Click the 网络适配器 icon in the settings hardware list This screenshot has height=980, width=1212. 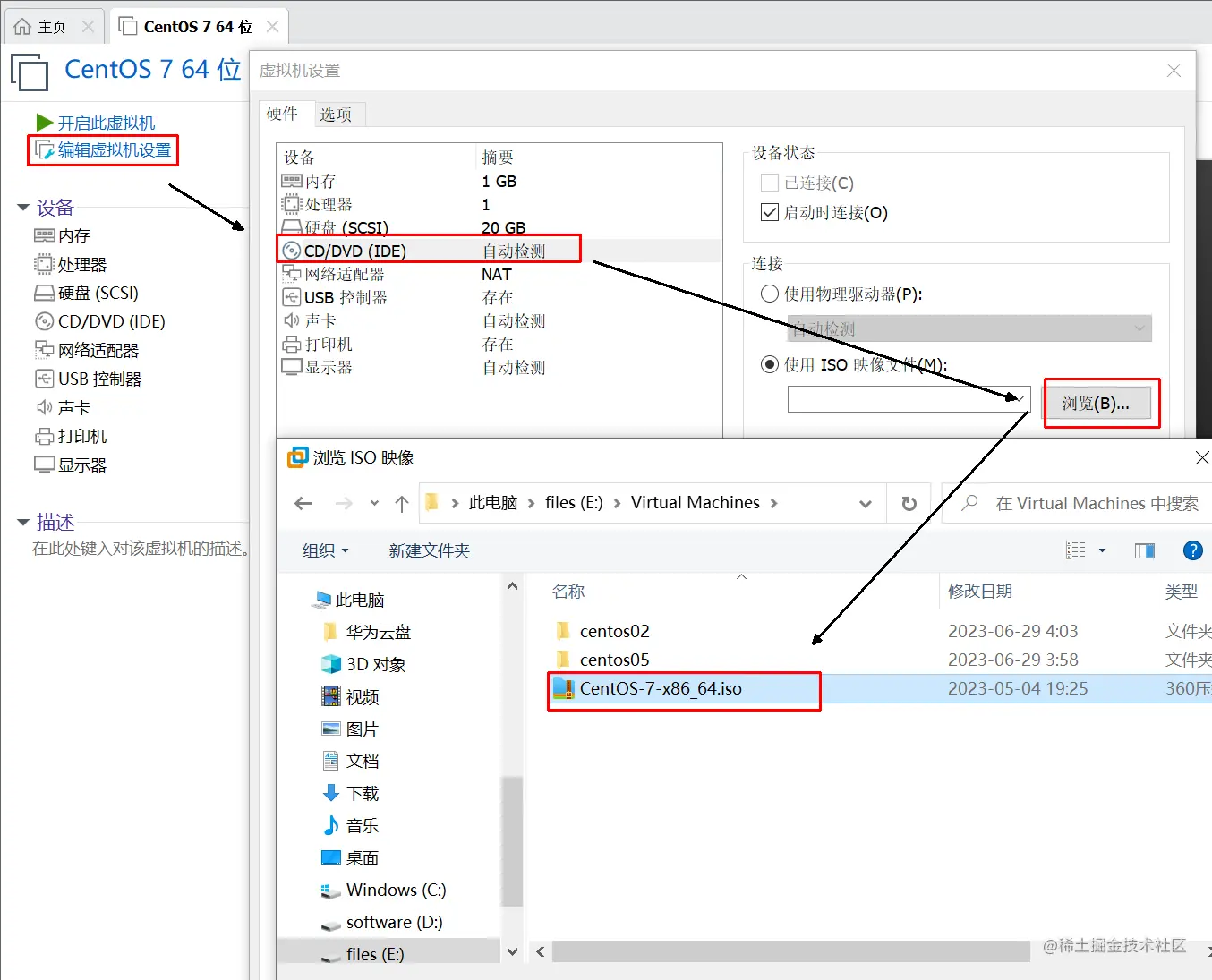(292, 274)
